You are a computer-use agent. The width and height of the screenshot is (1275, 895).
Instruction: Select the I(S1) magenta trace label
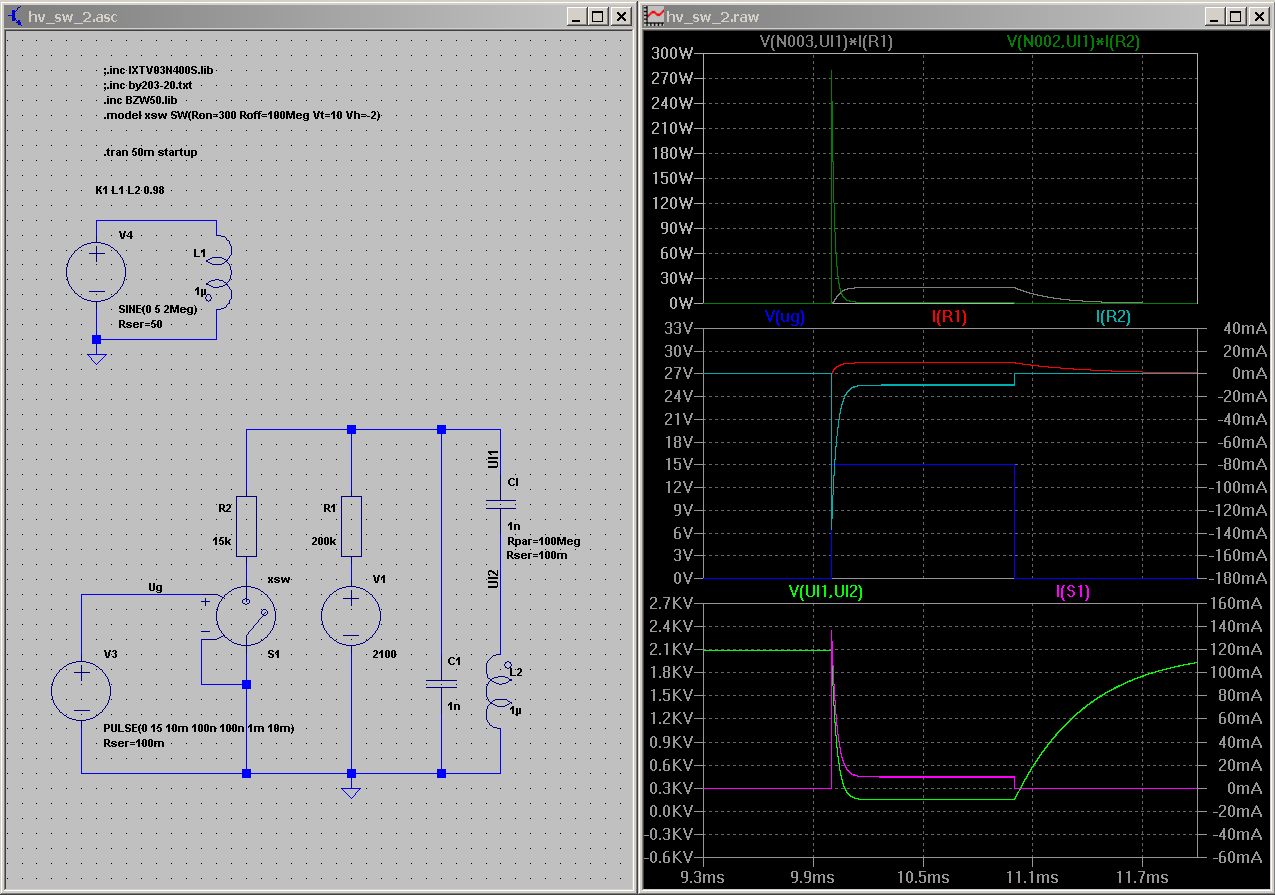pyautogui.click(x=1072, y=591)
